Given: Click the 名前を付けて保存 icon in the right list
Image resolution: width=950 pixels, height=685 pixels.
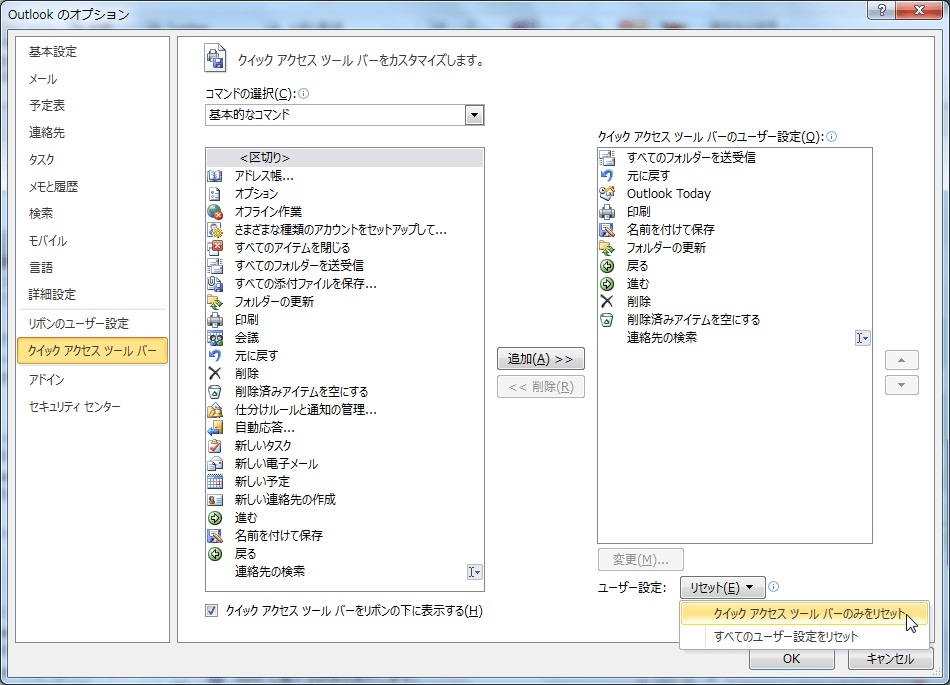Looking at the screenshot, I should tap(607, 230).
